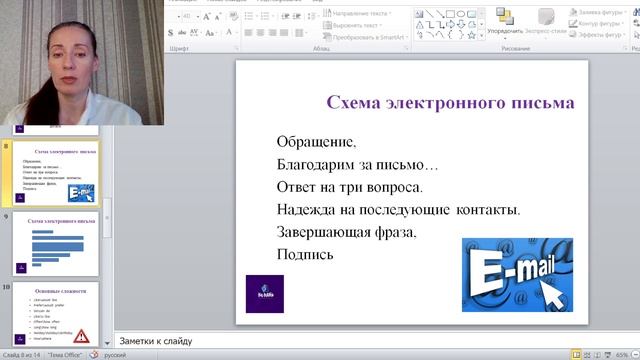The image size is (640, 360).
Task: Insert a numbered list
Action: click(265, 16)
